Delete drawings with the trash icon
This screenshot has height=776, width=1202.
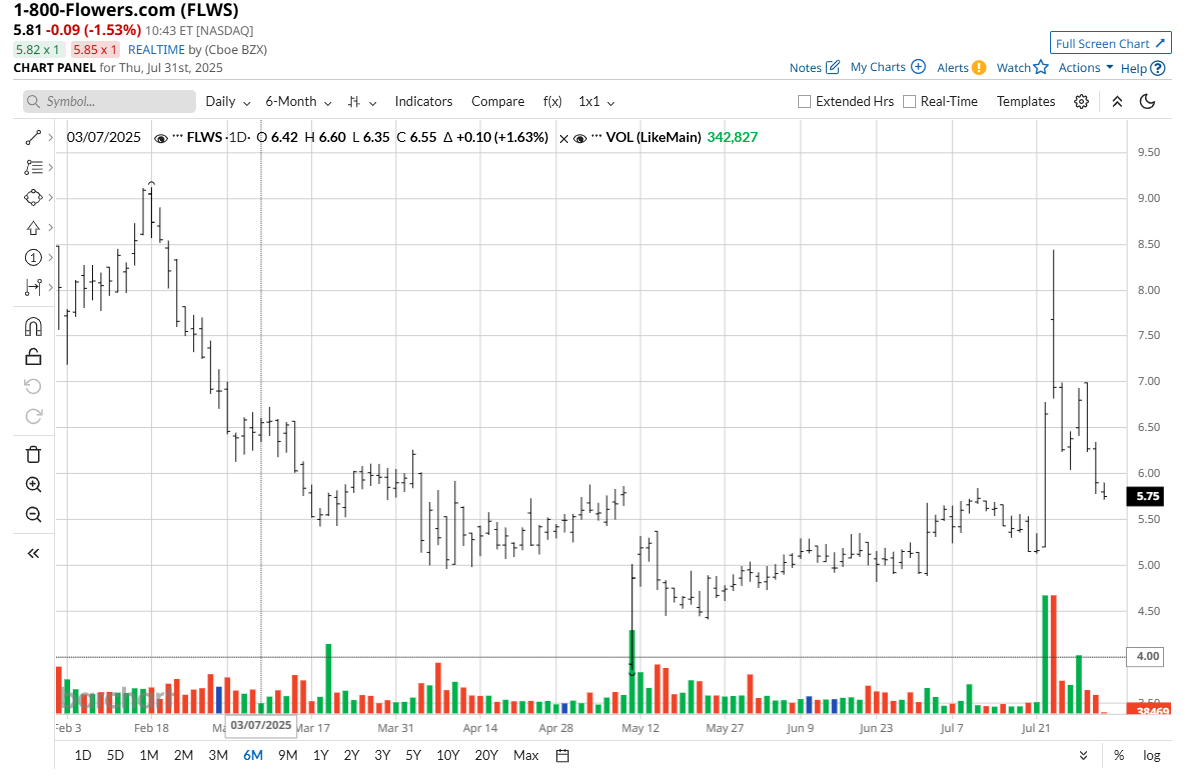33,454
